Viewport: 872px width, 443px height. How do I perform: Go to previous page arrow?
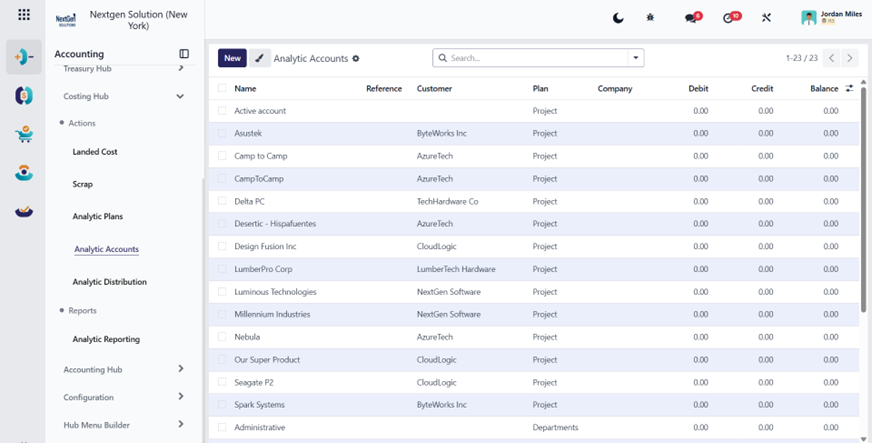(831, 58)
